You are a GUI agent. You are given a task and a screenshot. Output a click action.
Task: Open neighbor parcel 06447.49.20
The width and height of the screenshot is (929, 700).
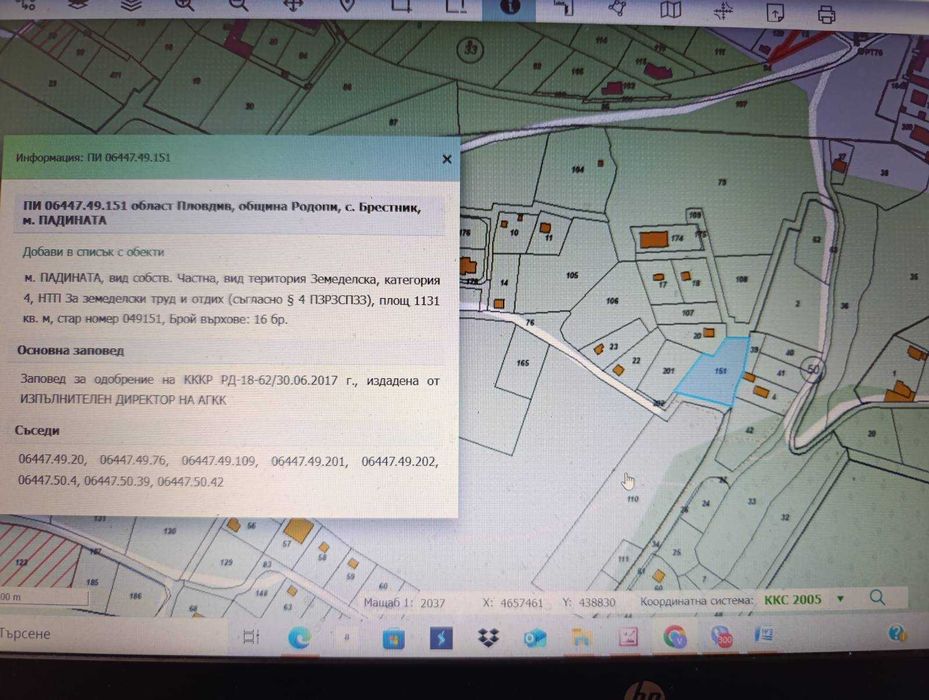pos(52,459)
